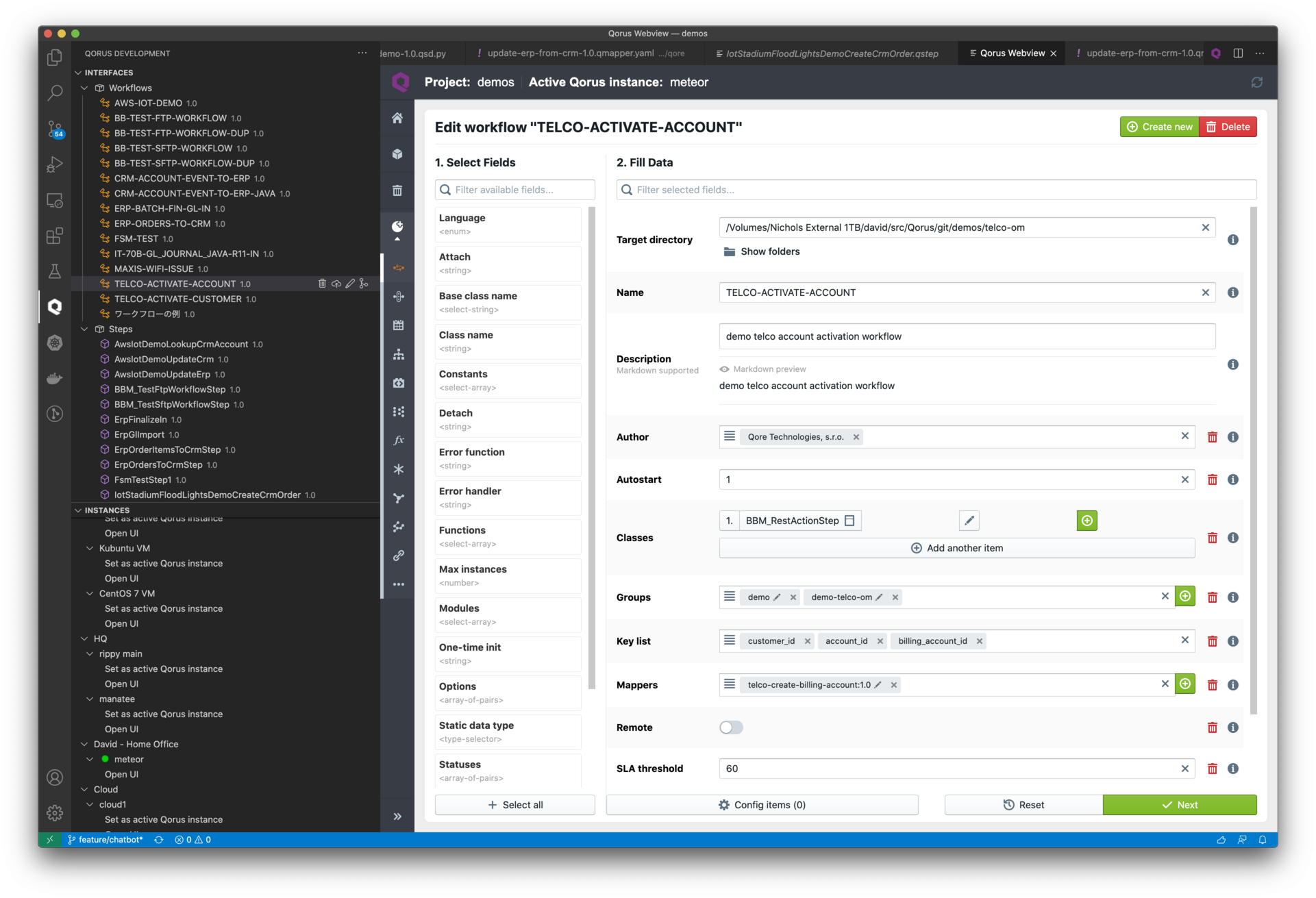Clear the Name field value

[1205, 292]
